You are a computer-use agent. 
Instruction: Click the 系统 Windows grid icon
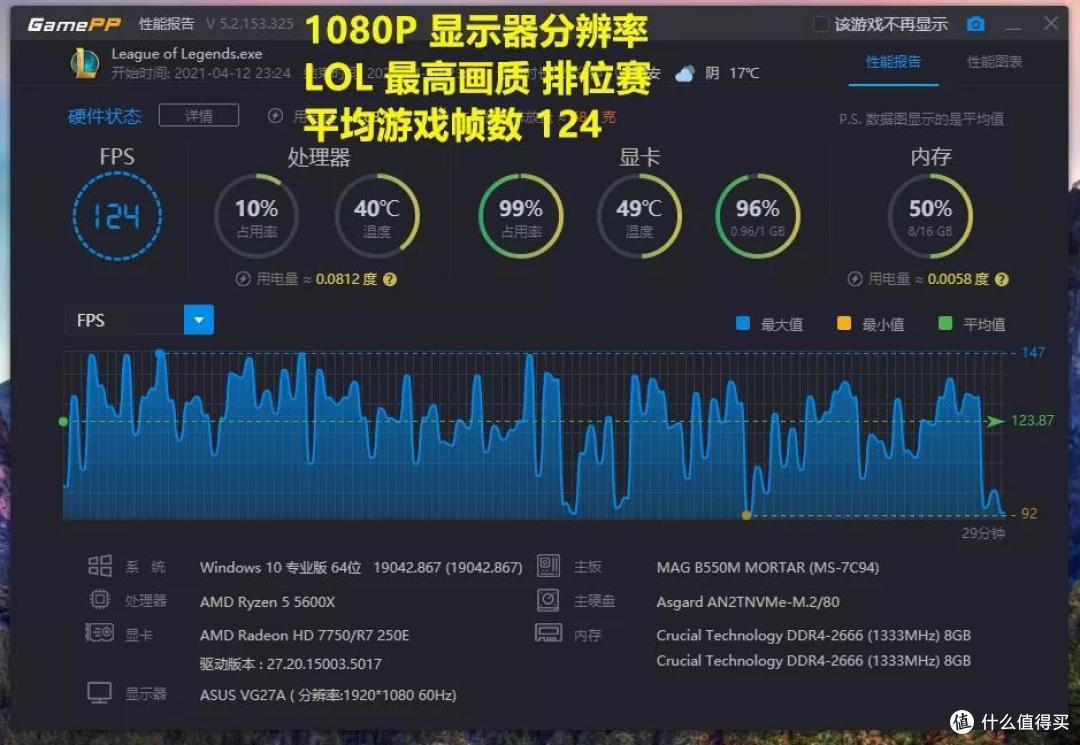[x=100, y=566]
